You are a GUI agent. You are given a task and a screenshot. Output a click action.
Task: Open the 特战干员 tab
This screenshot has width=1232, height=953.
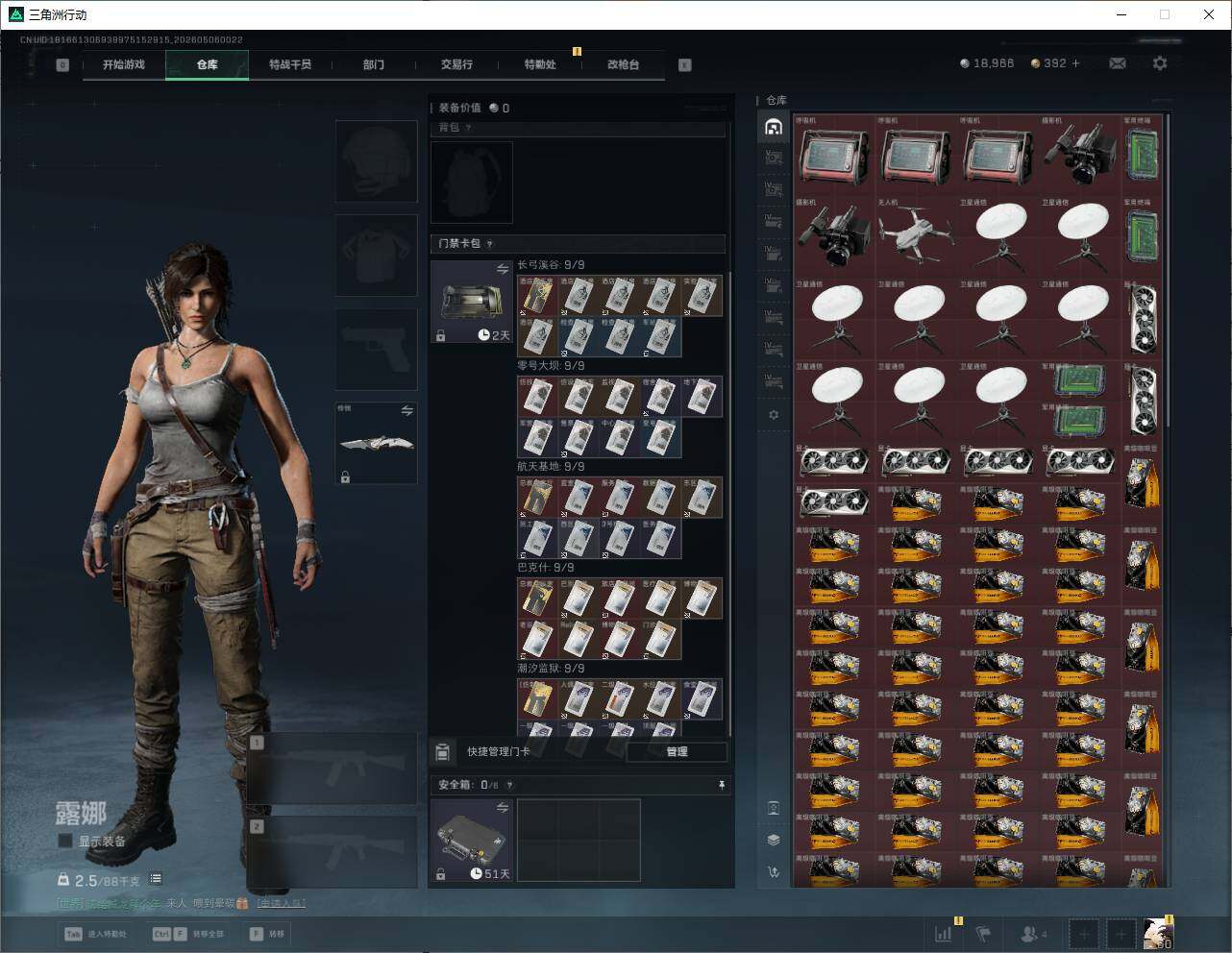(x=290, y=64)
